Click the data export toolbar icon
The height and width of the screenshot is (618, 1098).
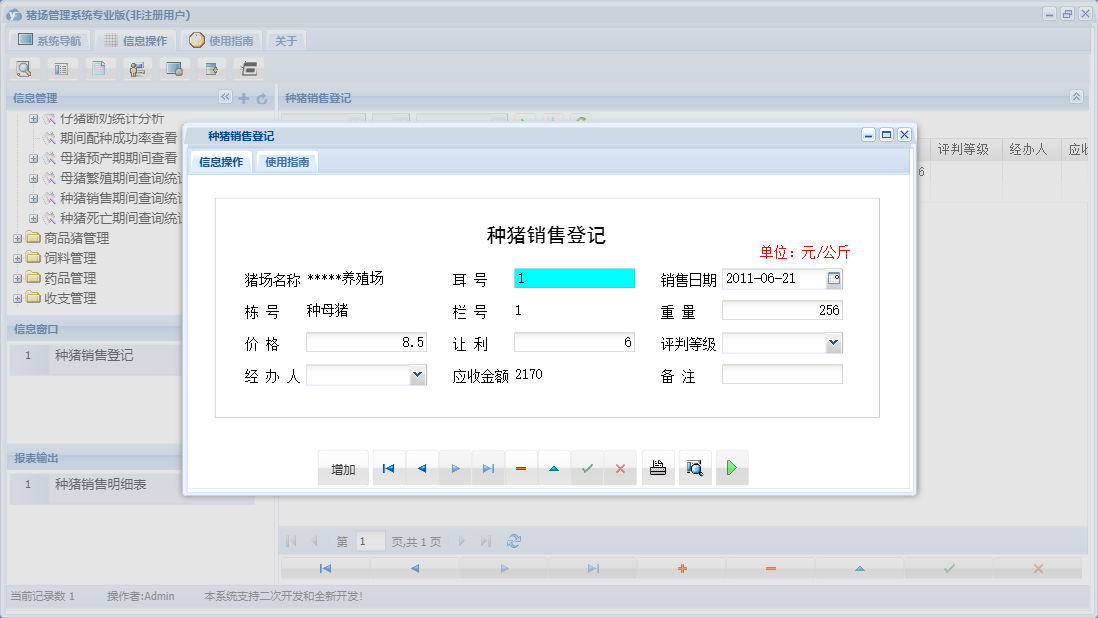click(211, 68)
